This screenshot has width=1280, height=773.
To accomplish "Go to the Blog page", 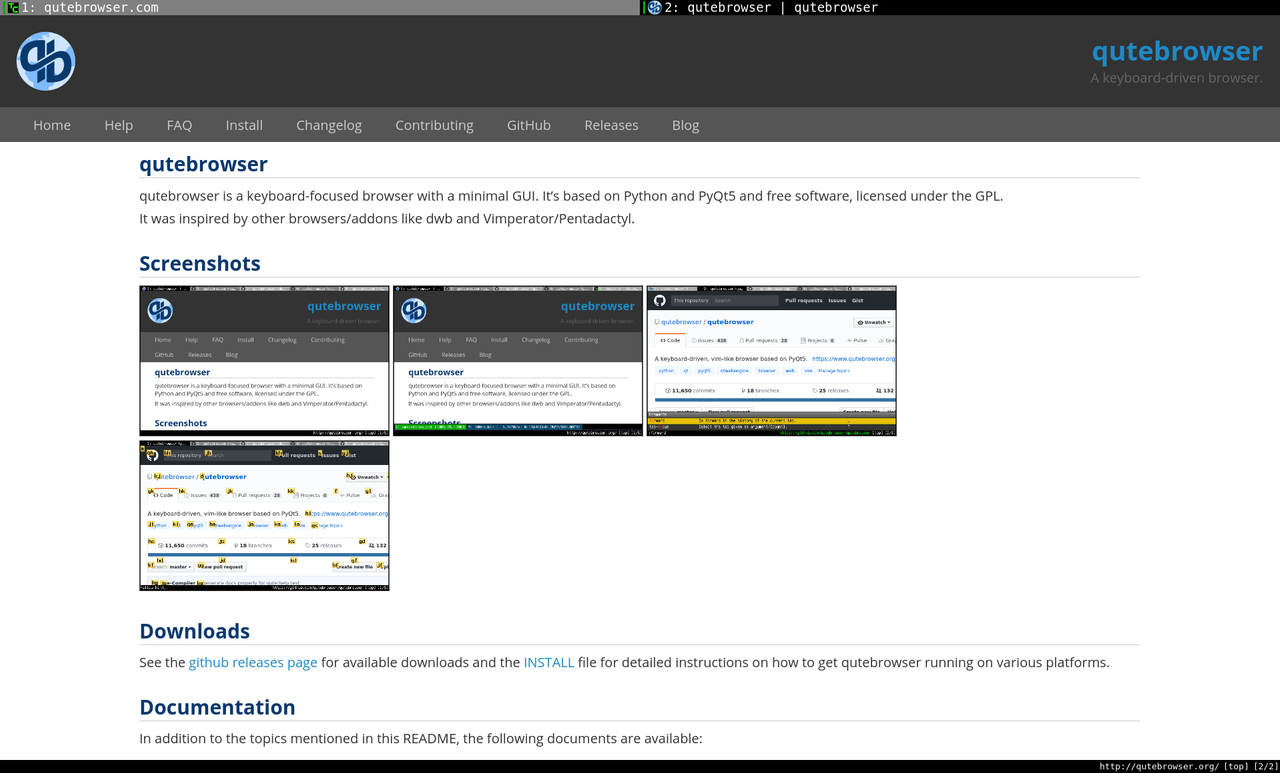I will point(685,125).
